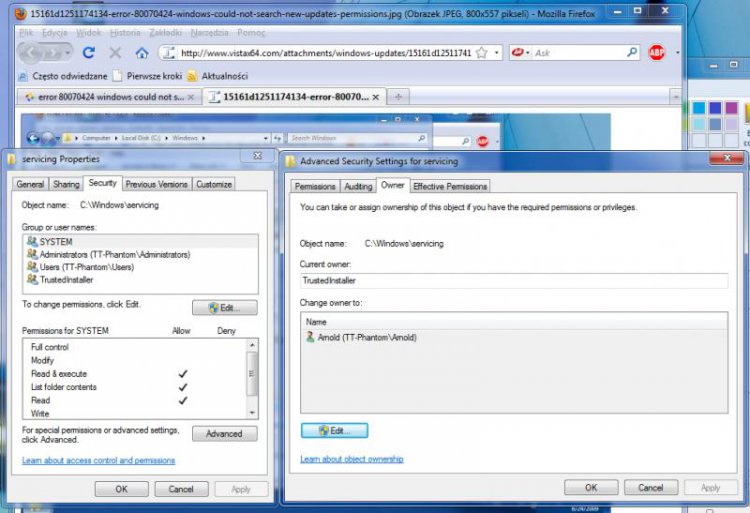Open the Aktualności feed bookmark

pyautogui.click(x=218, y=76)
